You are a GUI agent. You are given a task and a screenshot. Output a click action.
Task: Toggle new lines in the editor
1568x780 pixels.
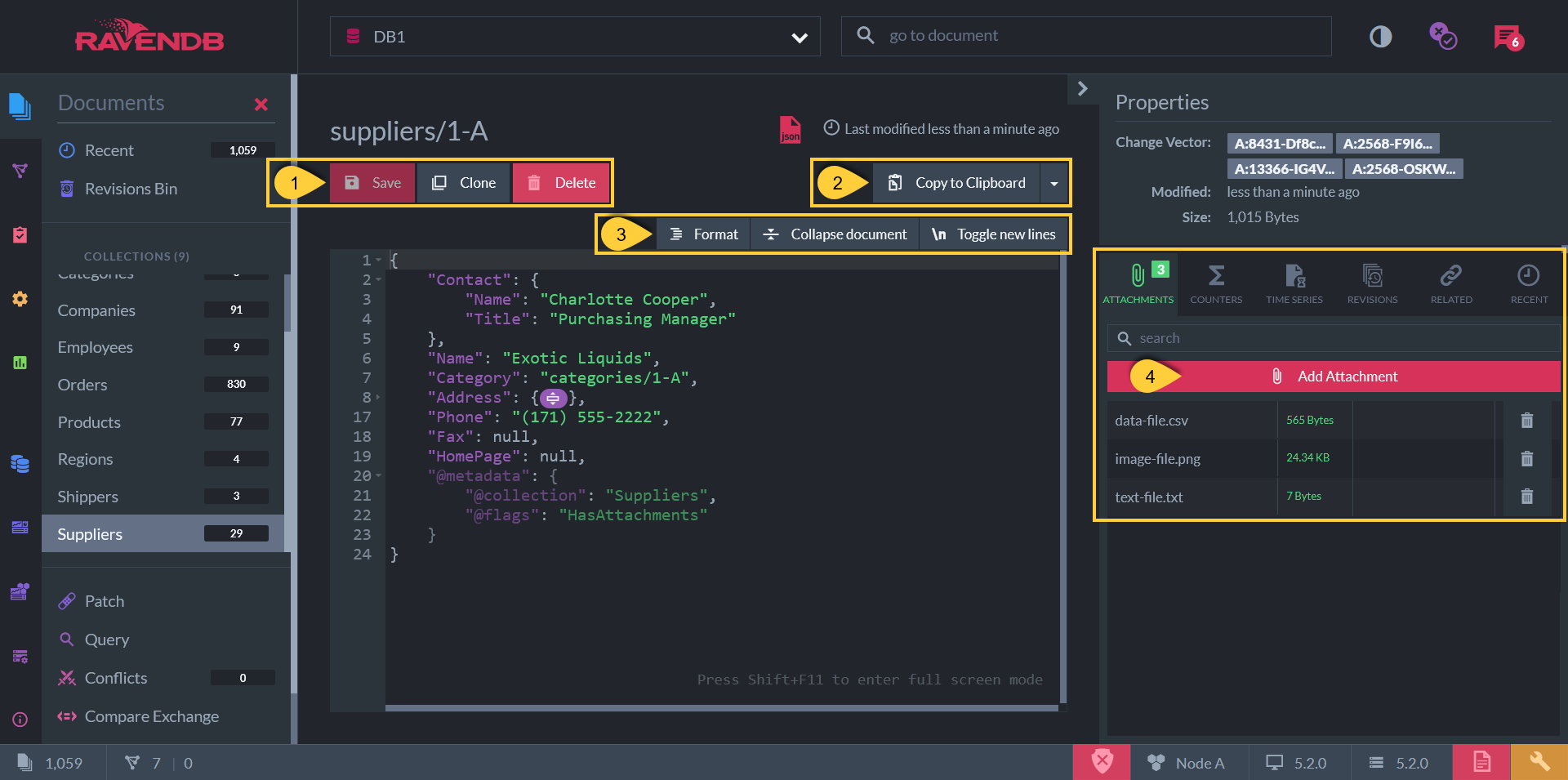click(x=994, y=234)
